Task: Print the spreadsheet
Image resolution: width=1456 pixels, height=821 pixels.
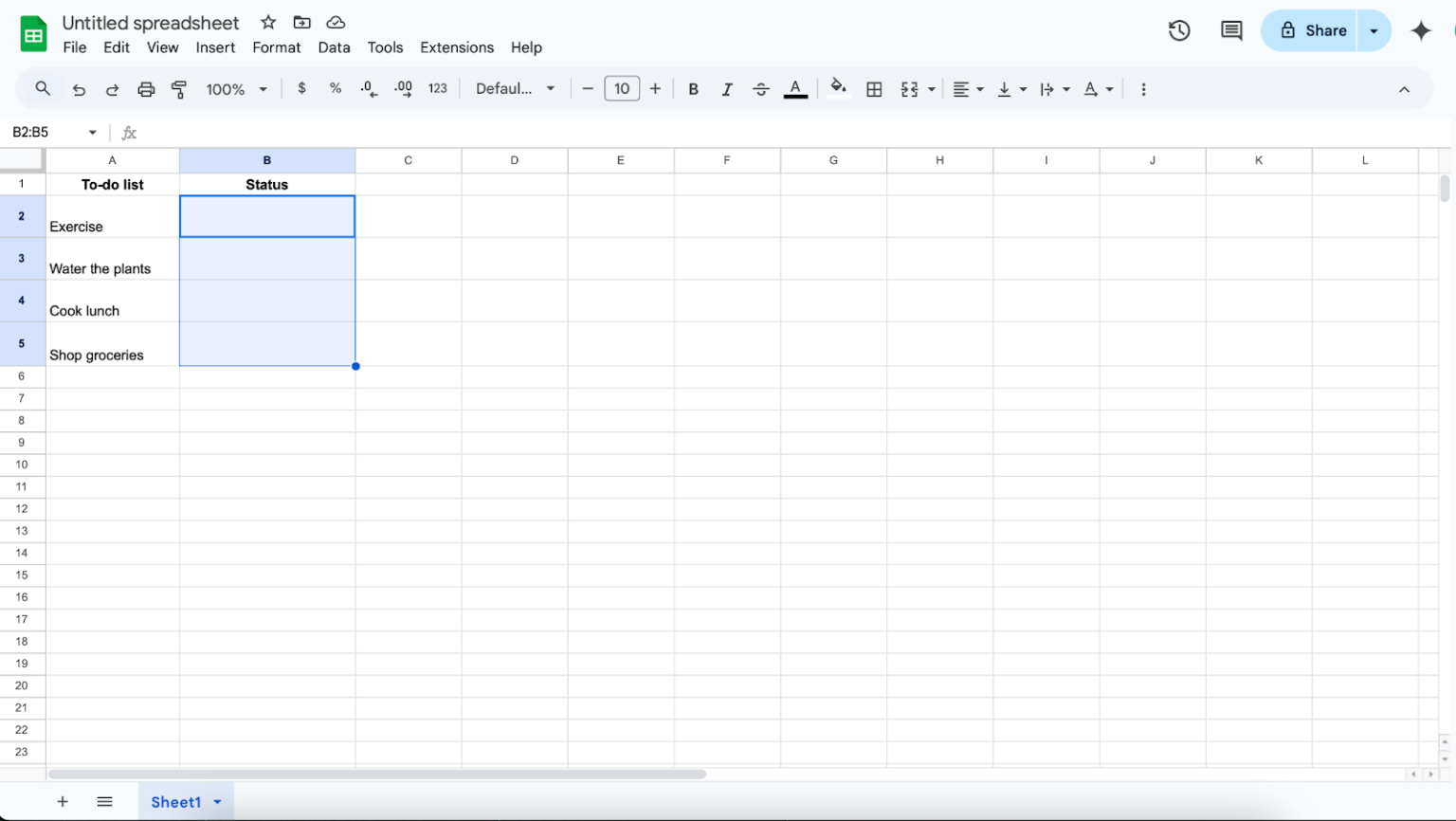Action: (x=146, y=88)
